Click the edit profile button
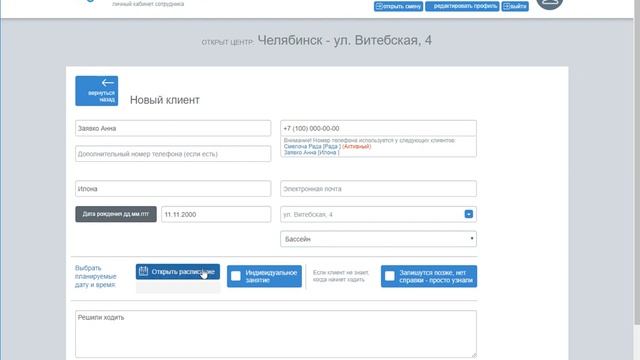The height and width of the screenshot is (360, 640). (x=462, y=6)
